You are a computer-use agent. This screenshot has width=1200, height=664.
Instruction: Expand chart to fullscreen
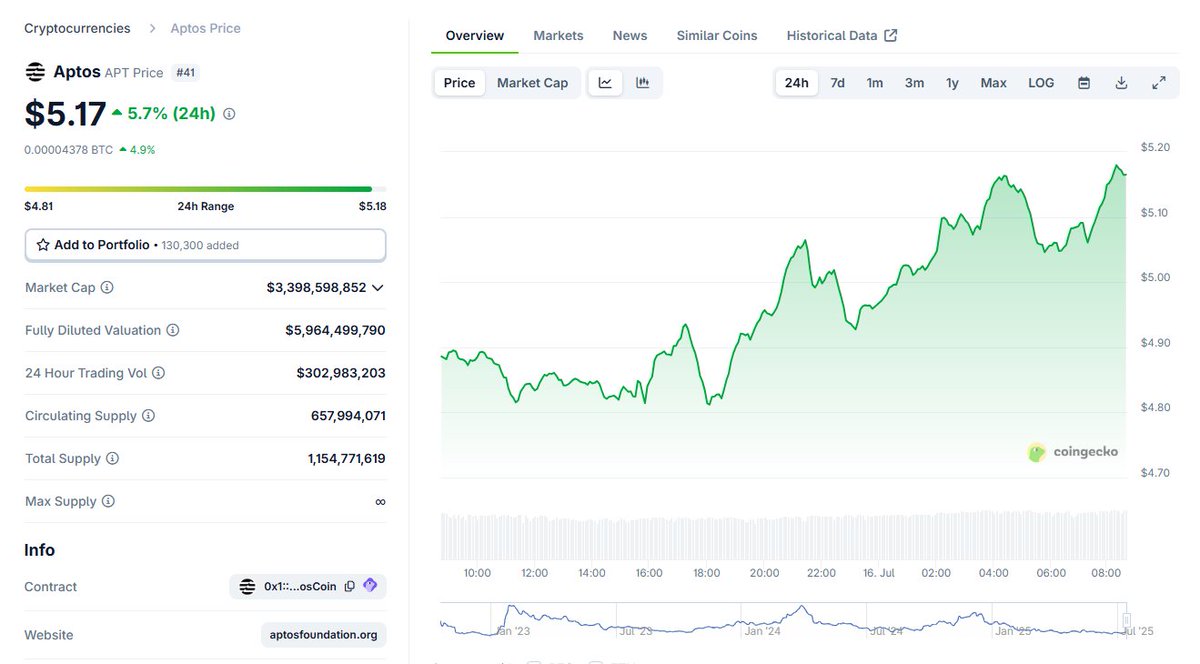(x=1159, y=83)
